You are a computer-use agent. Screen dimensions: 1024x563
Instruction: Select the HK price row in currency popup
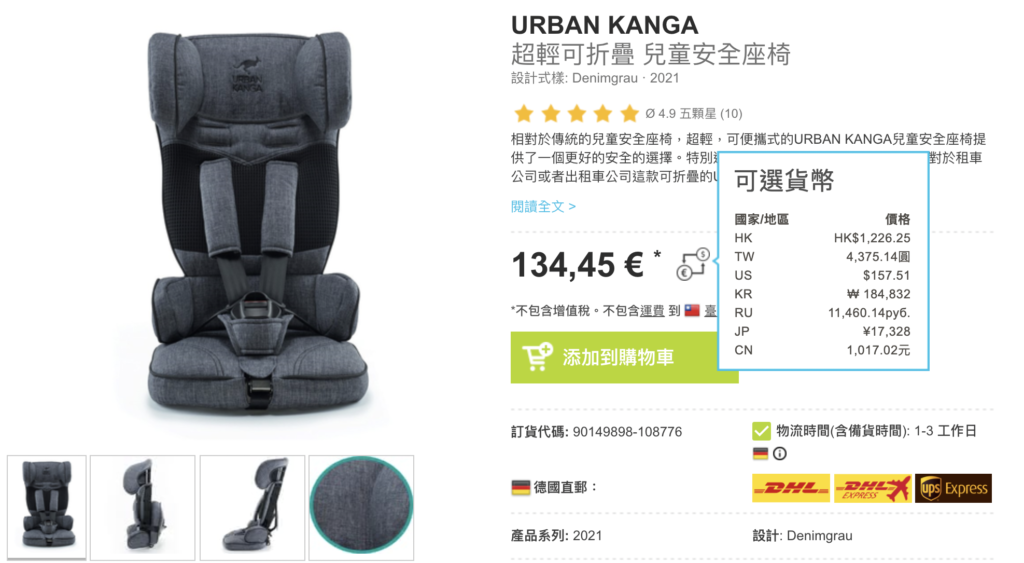click(x=822, y=238)
